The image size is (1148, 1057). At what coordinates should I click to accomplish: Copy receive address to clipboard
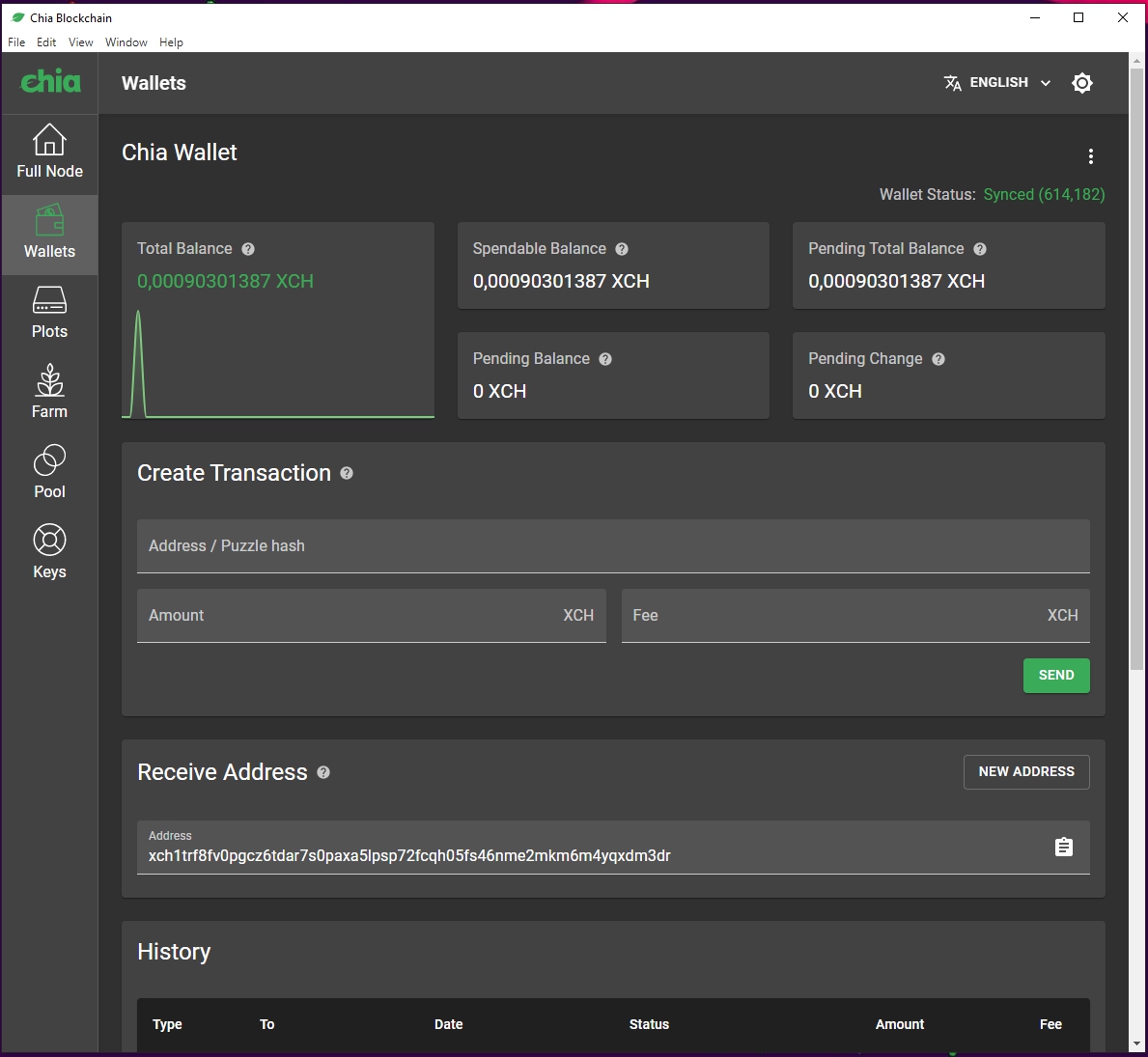(x=1063, y=847)
